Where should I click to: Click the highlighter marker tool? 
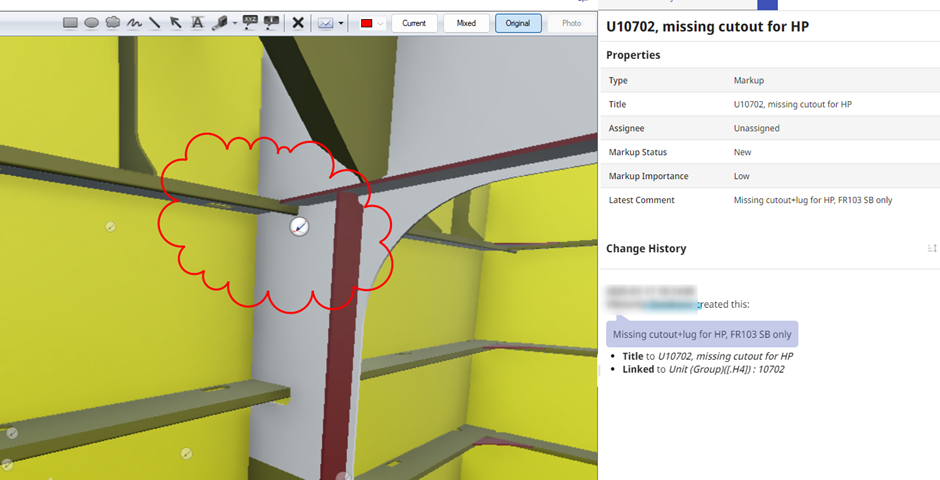tap(219, 22)
